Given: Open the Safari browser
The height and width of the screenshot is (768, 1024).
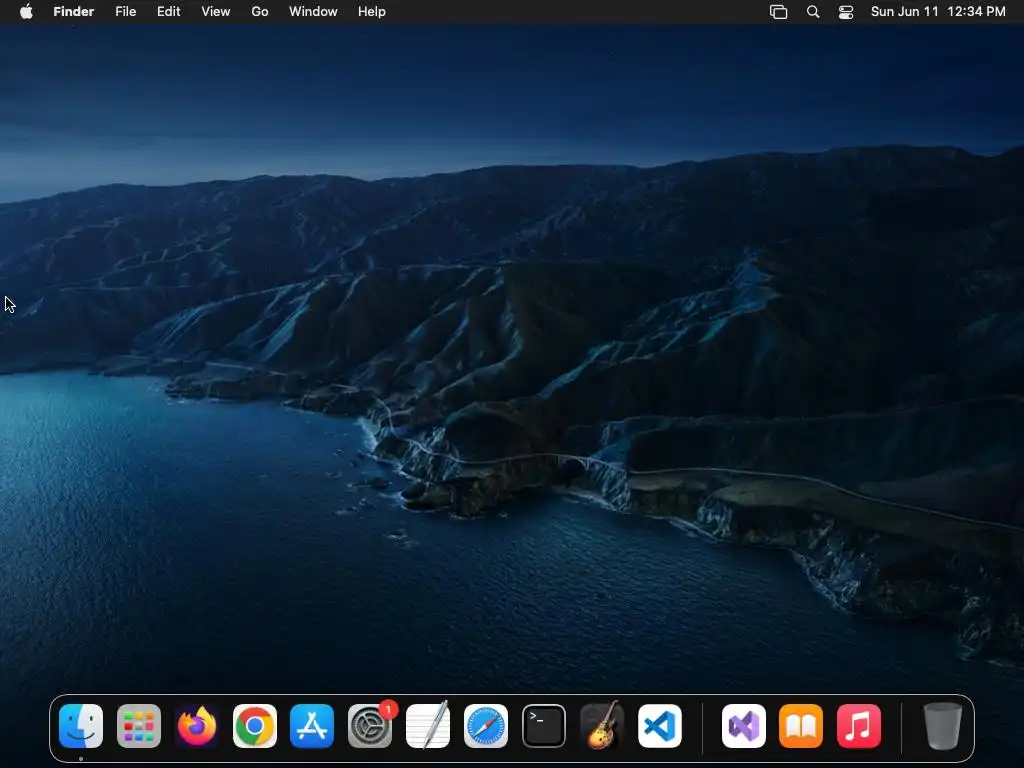Looking at the screenshot, I should (486, 726).
